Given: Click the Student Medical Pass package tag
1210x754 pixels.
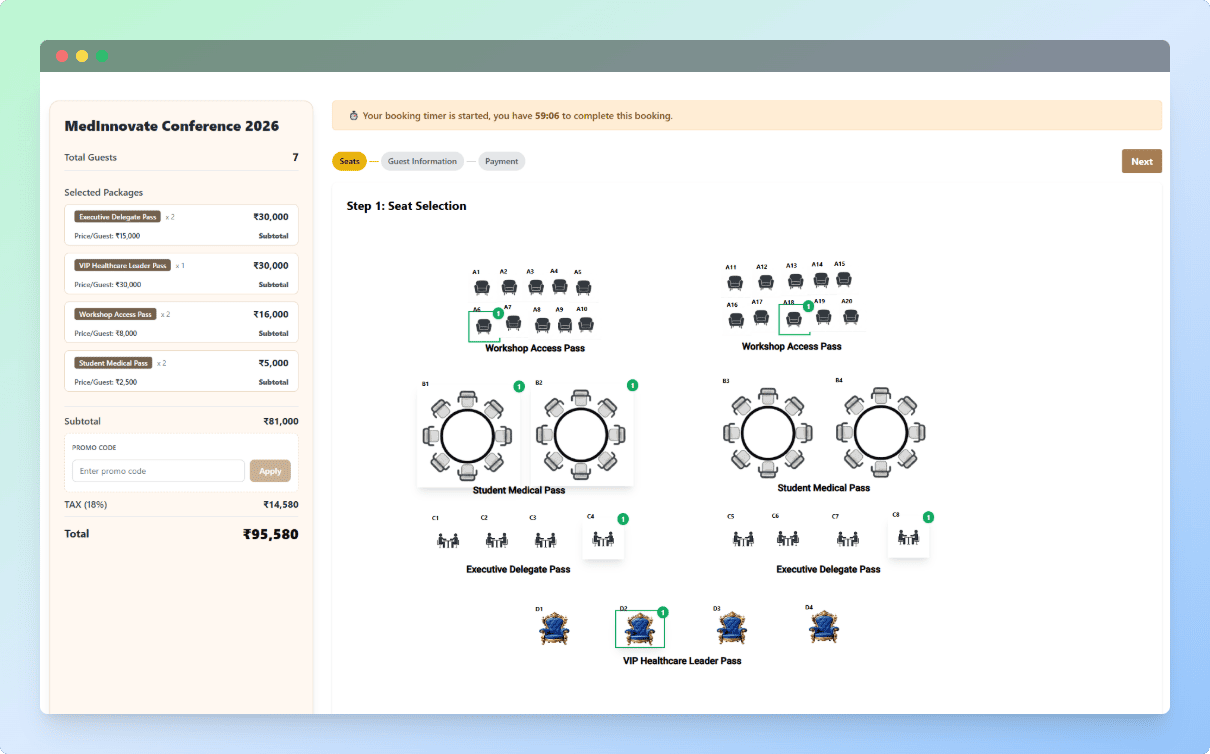Looking at the screenshot, I should tap(114, 363).
